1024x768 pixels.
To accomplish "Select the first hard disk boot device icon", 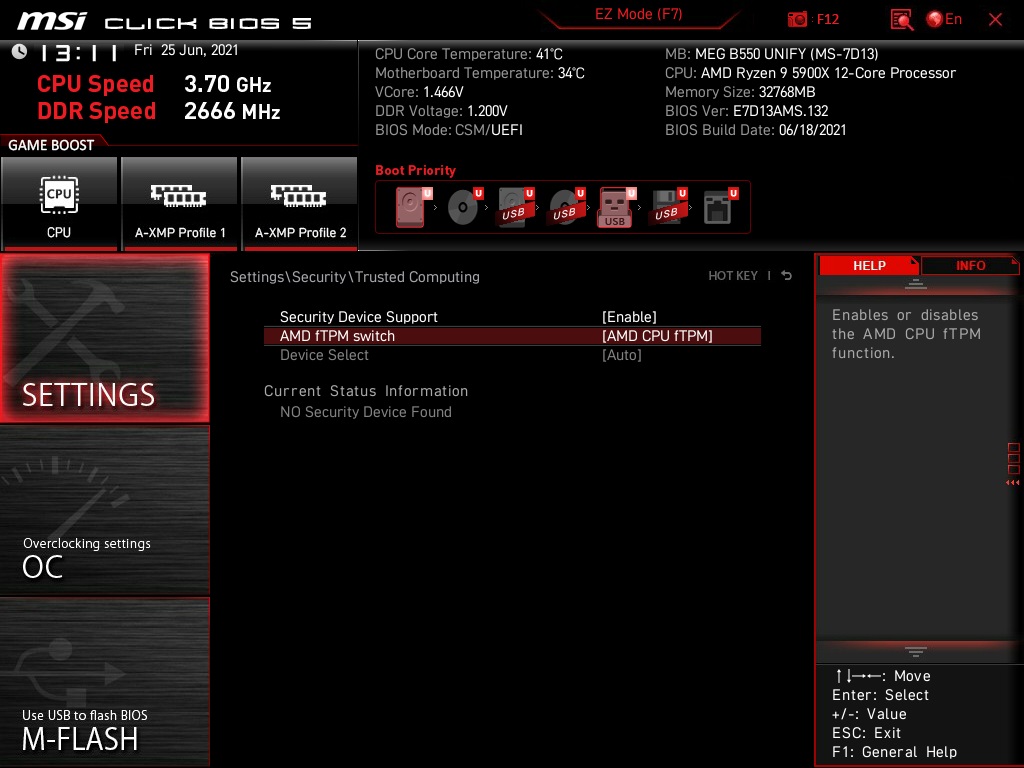I will click(x=413, y=207).
